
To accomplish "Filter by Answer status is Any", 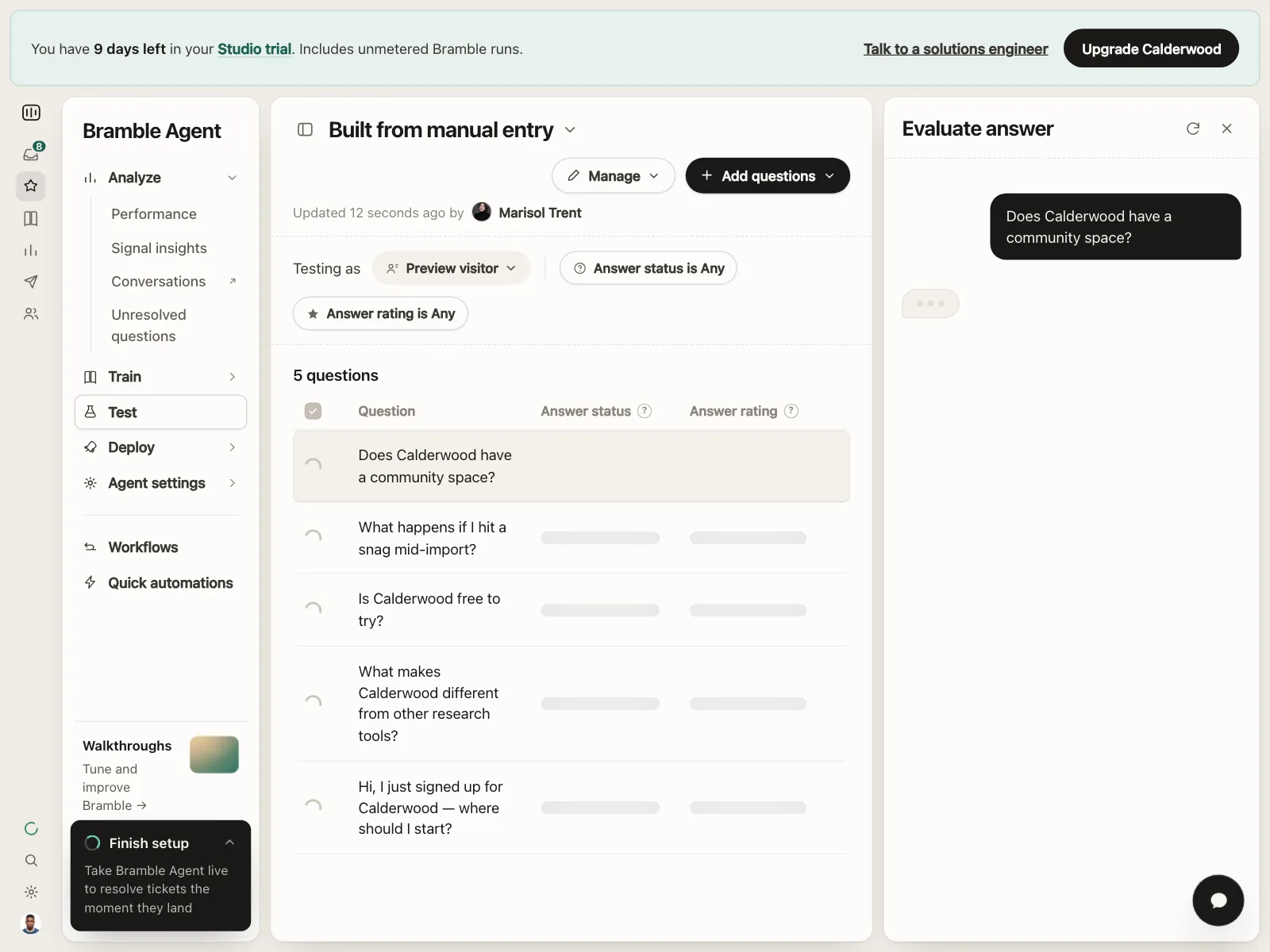I will pos(648,268).
